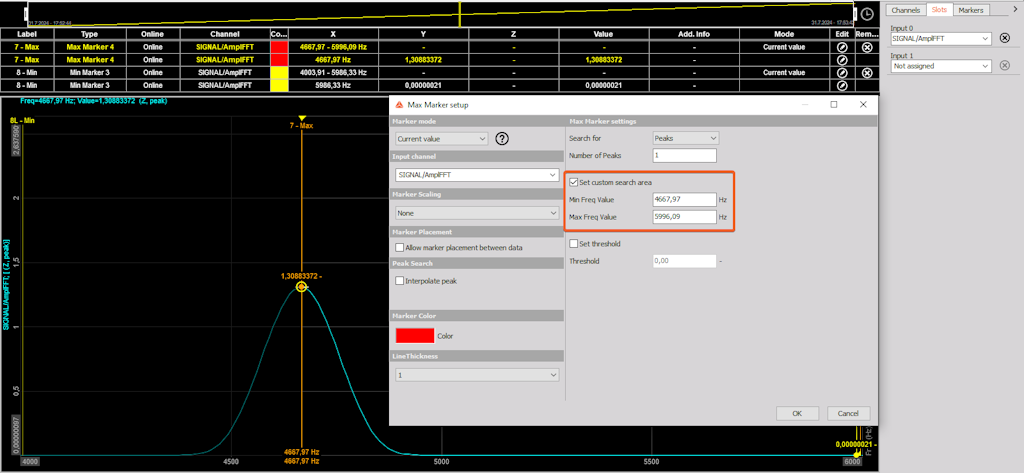Clear the Input 1 slot assignment
1024x473 pixels.
coord(1004,65)
